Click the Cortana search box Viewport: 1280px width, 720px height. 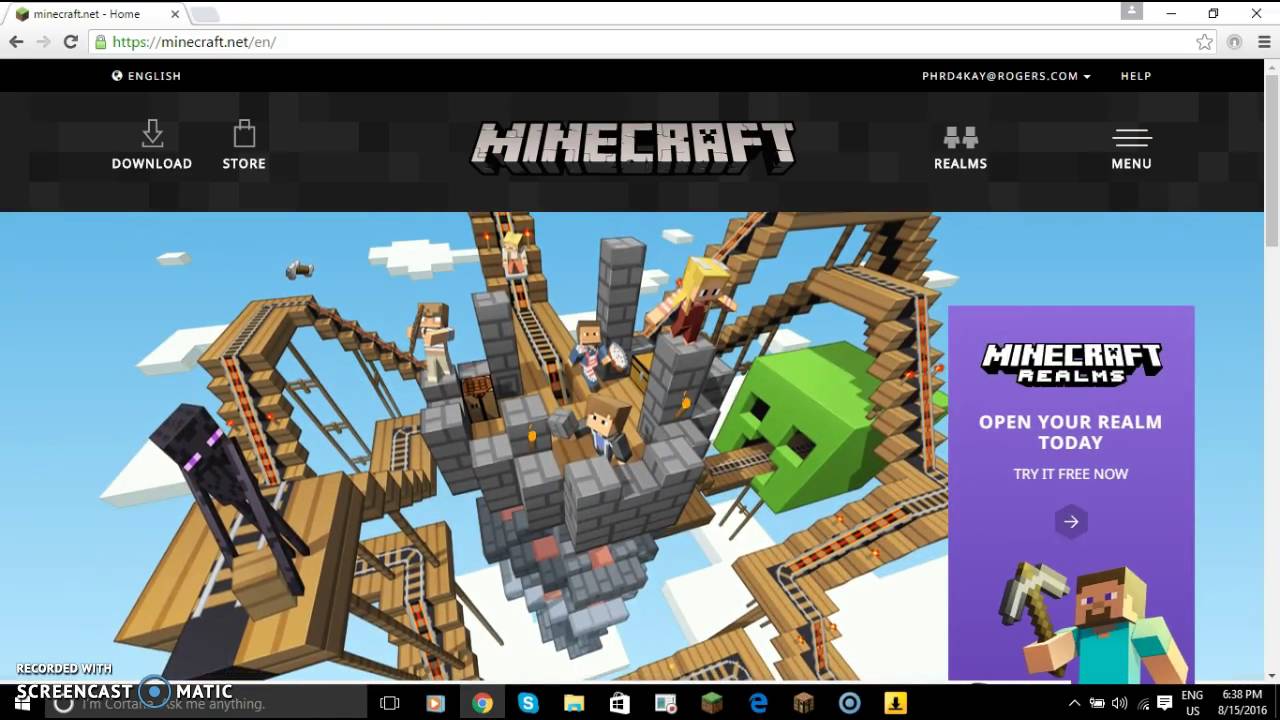click(x=205, y=703)
